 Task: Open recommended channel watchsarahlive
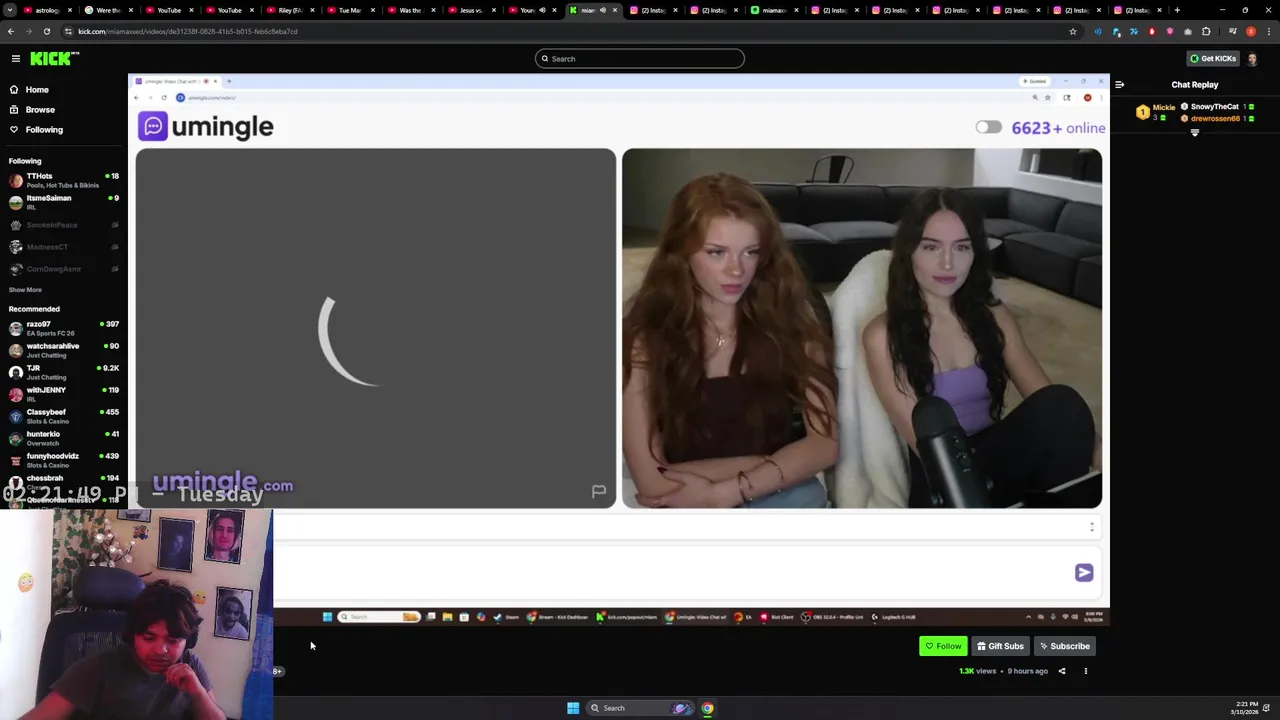tap(63, 350)
